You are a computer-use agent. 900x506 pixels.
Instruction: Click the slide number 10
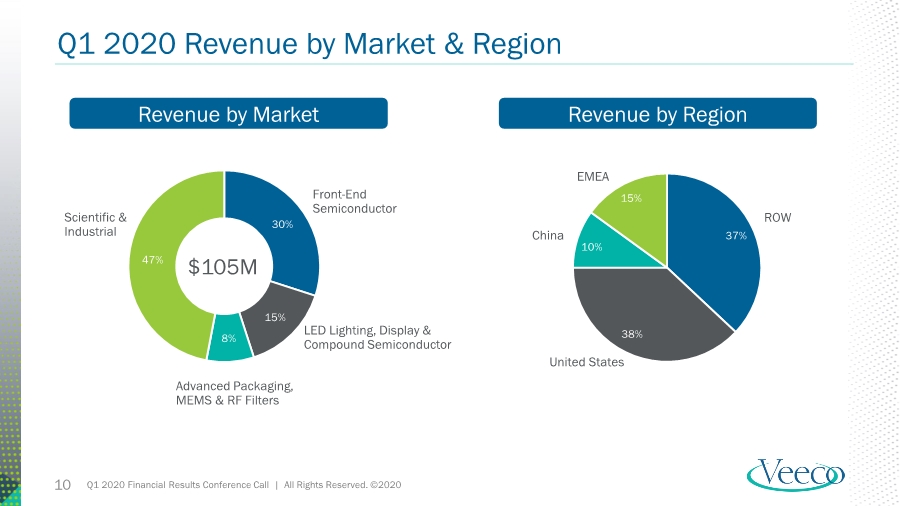63,485
